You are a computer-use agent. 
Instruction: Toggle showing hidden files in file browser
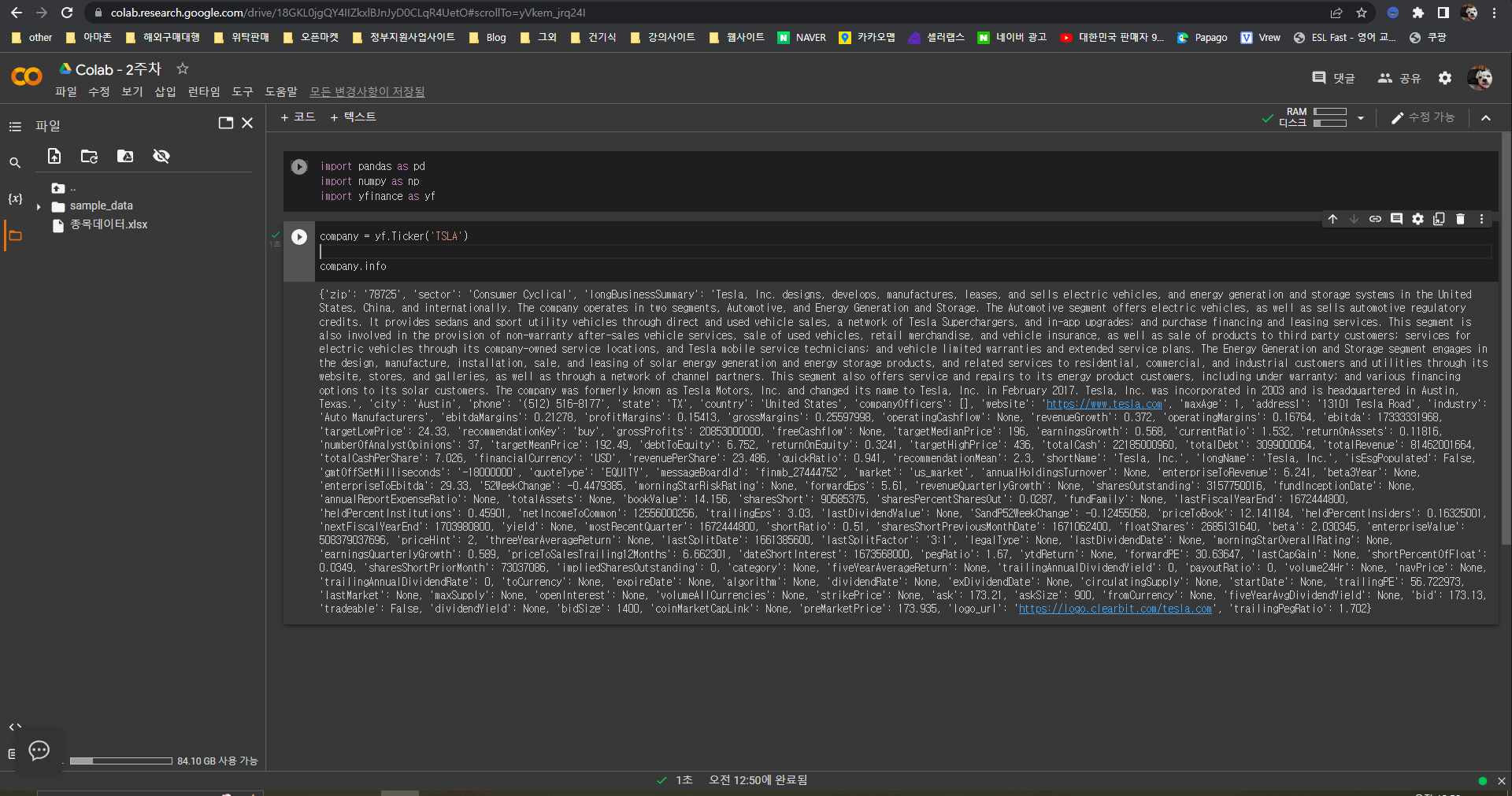tap(161, 156)
